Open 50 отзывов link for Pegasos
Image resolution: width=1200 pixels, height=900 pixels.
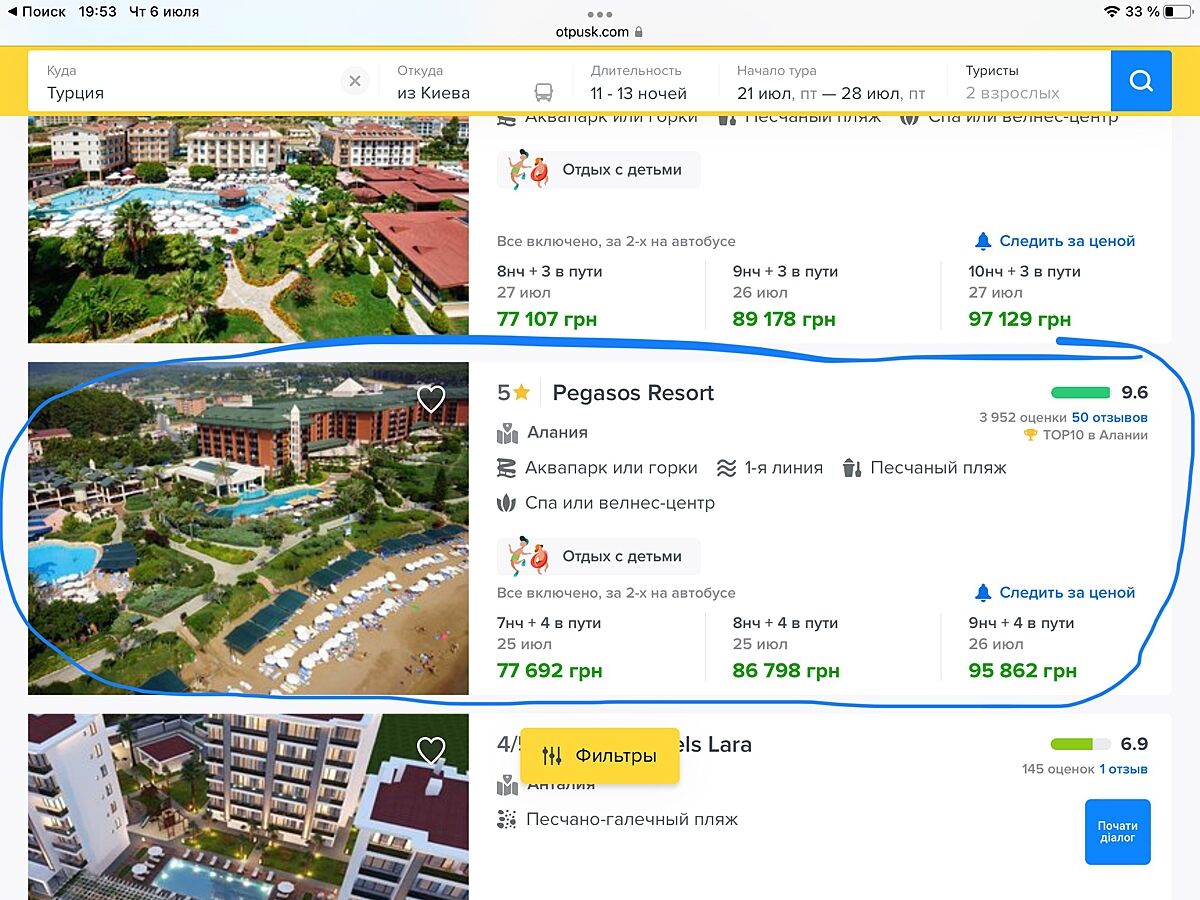click(x=1109, y=417)
